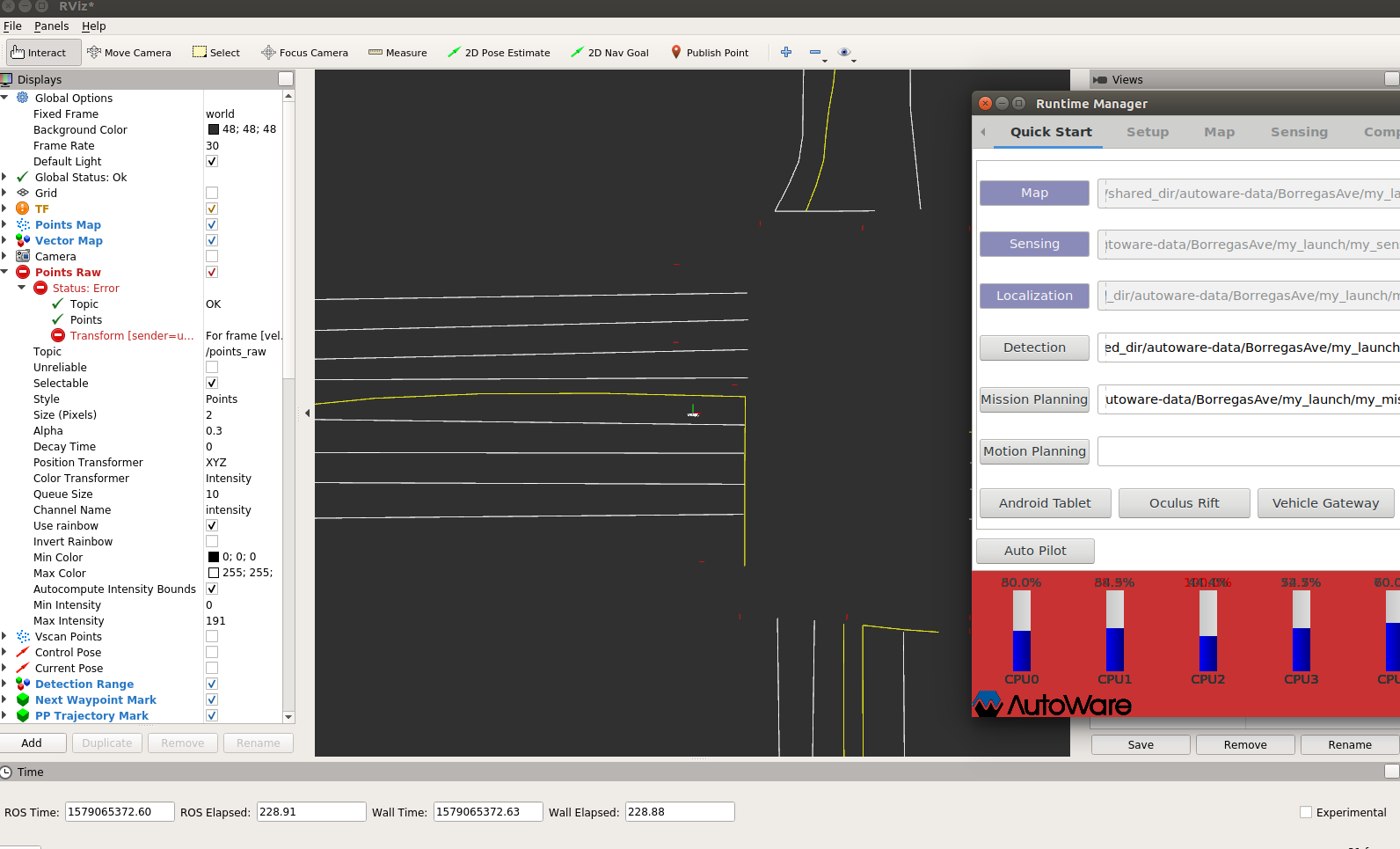This screenshot has height=849, width=1400.
Task: Expand the Vscan Points display entry
Action: pyautogui.click(x=5, y=636)
